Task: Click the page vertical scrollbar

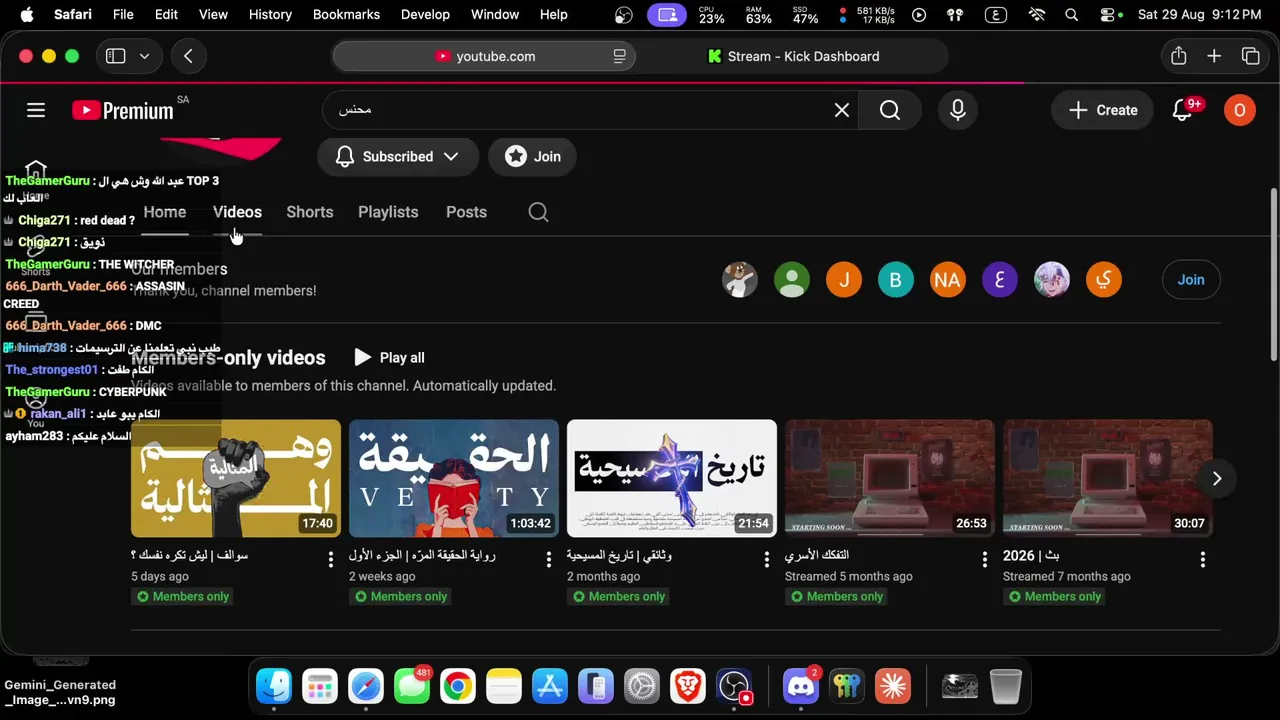Action: [1273, 275]
